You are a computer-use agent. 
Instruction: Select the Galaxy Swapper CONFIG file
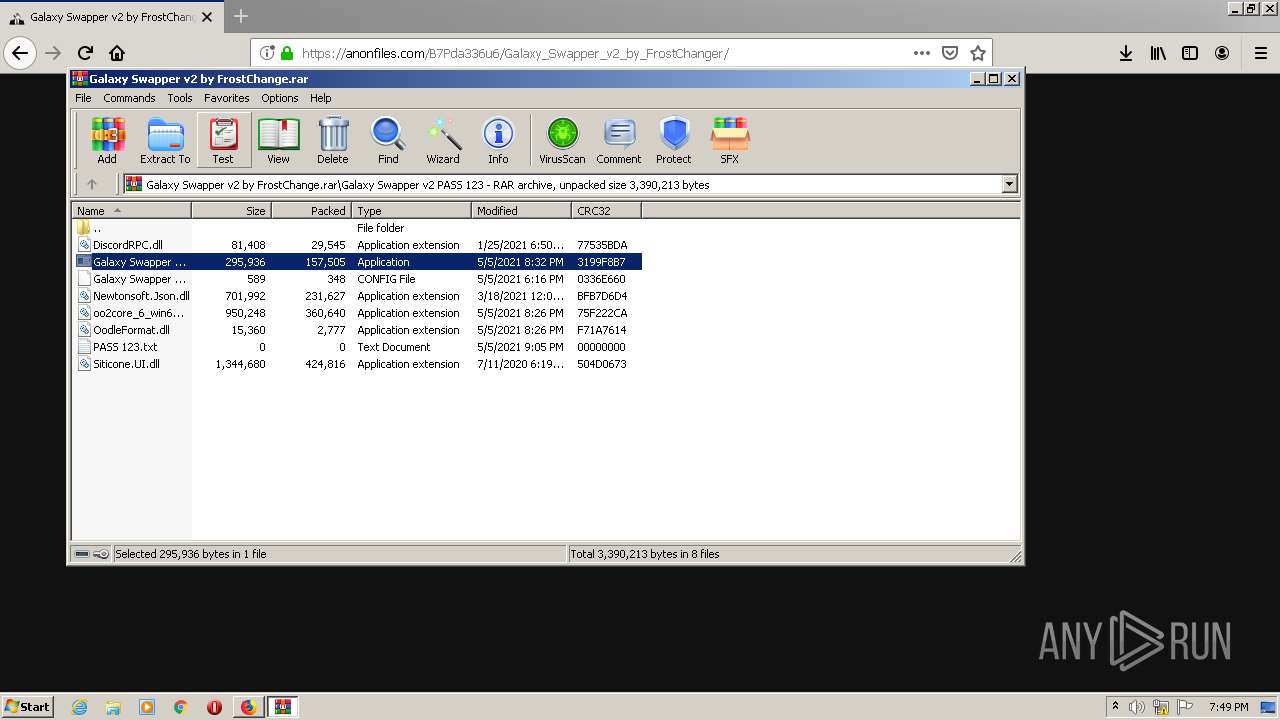[357, 279]
